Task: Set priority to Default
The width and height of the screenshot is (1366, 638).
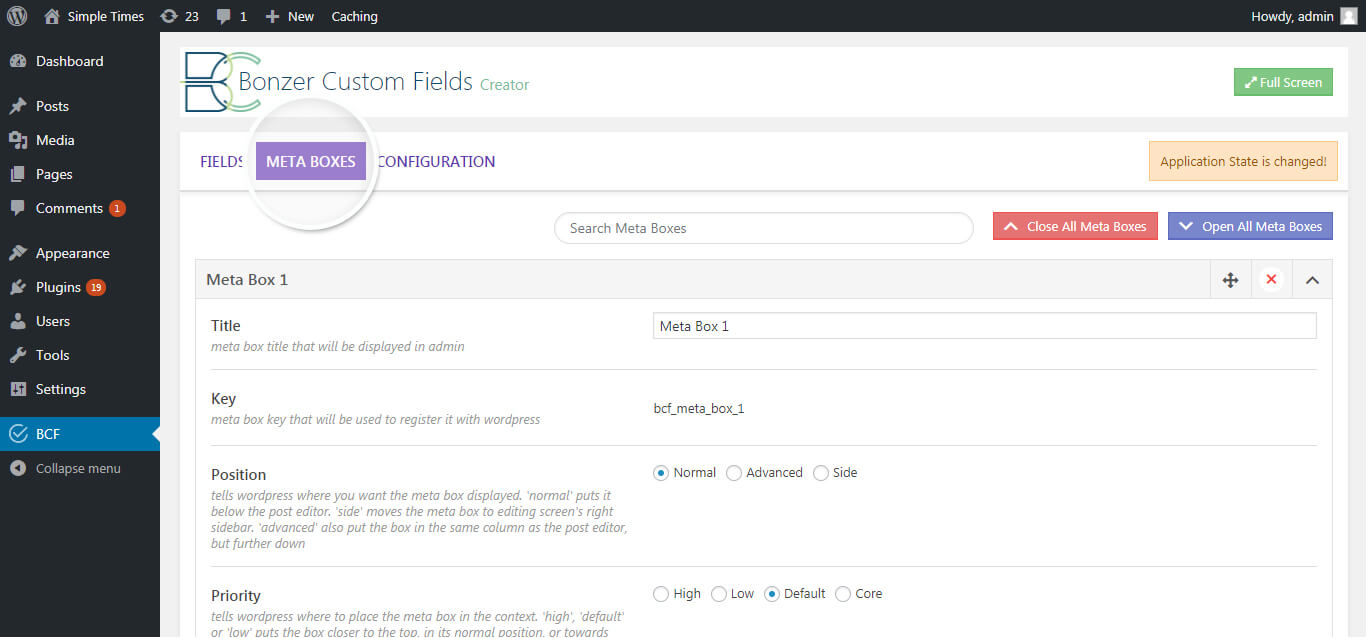Action: [772, 594]
